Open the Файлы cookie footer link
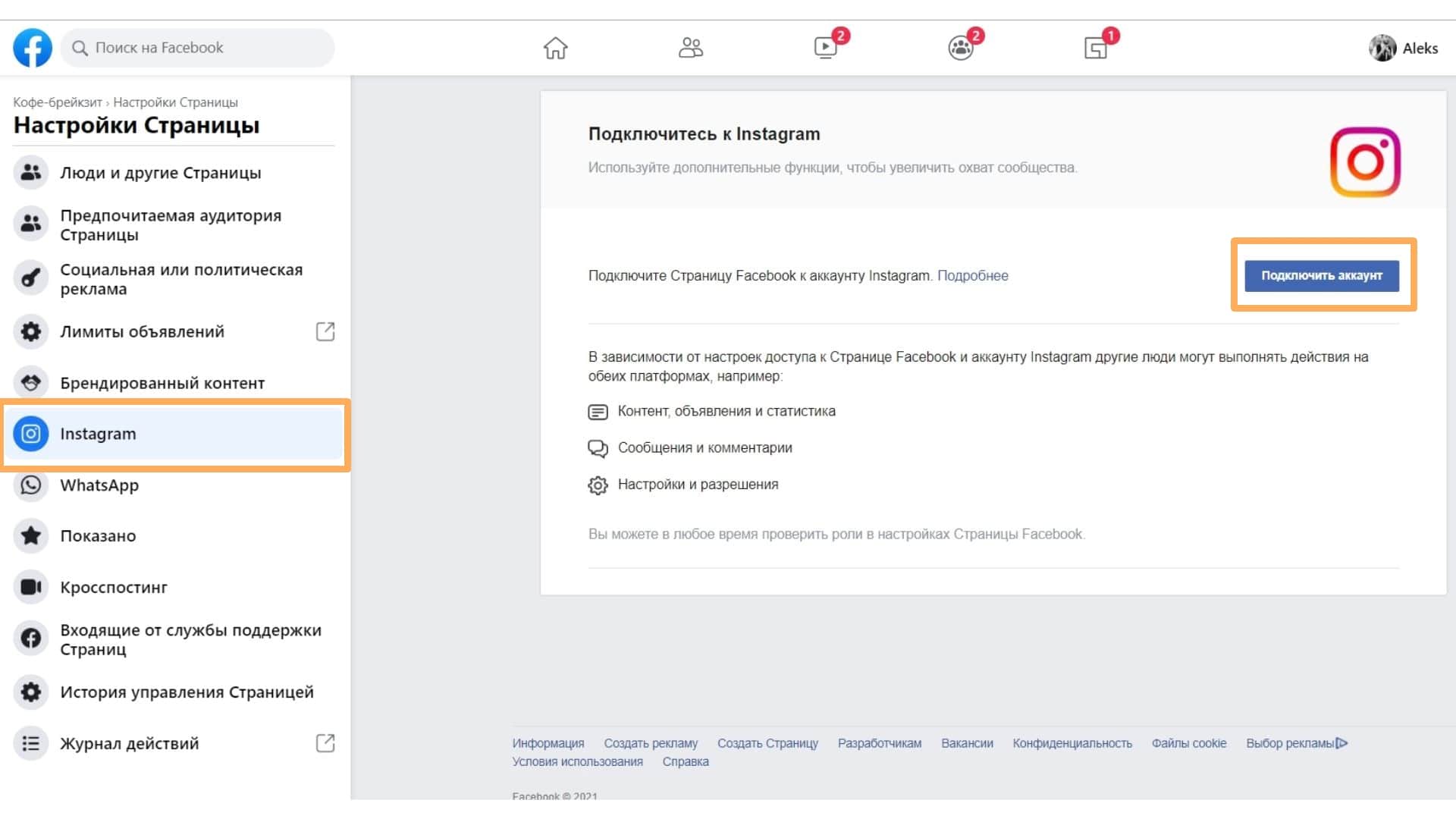The image size is (1456, 819). click(1189, 743)
